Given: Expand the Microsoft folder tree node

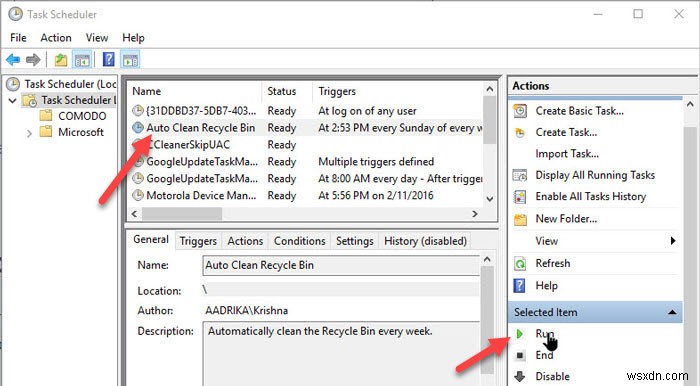Looking at the screenshot, I should point(29,133).
